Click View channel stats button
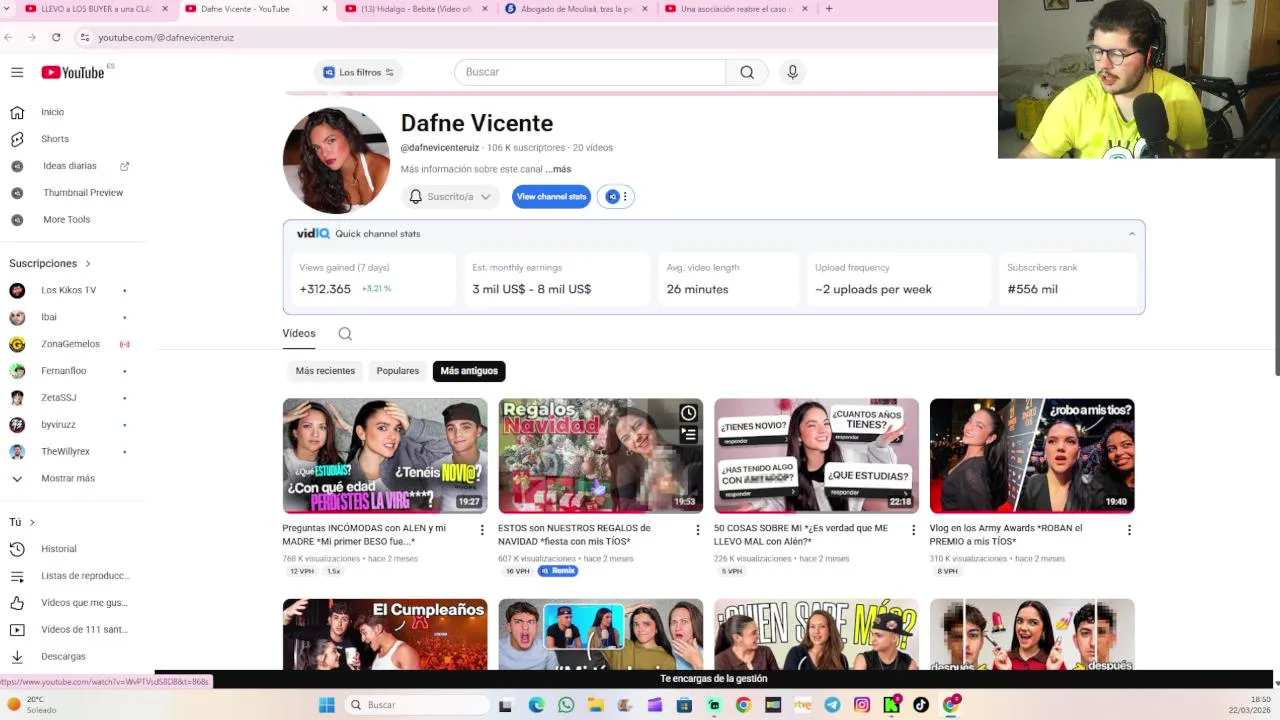Screen dimensions: 1280x720 551,197
